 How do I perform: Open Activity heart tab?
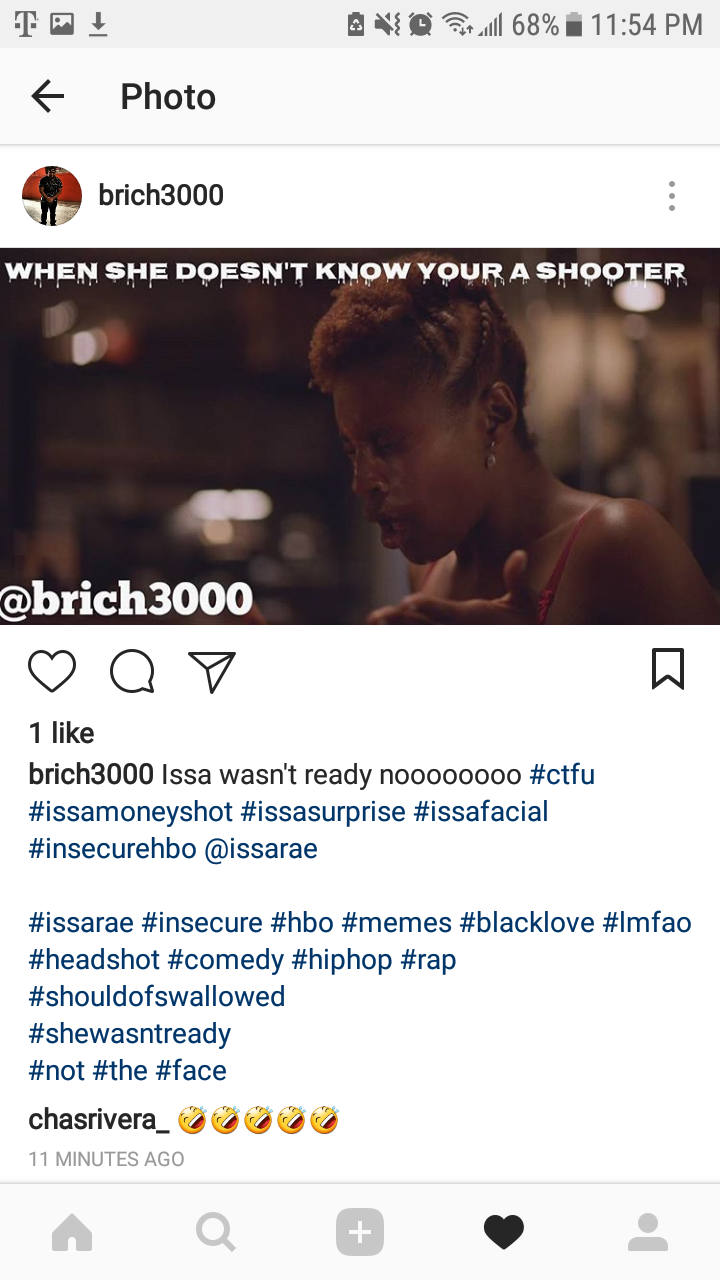pyautogui.click(x=504, y=1233)
